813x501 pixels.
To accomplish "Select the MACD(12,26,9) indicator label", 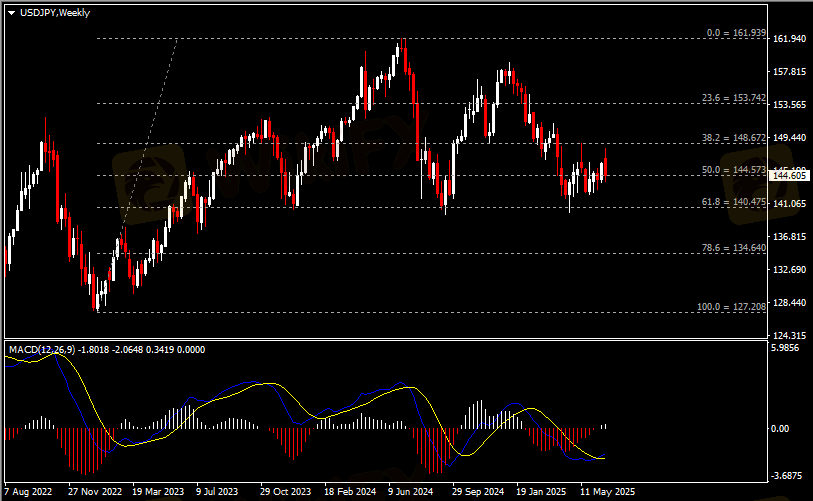I will [x=42, y=350].
